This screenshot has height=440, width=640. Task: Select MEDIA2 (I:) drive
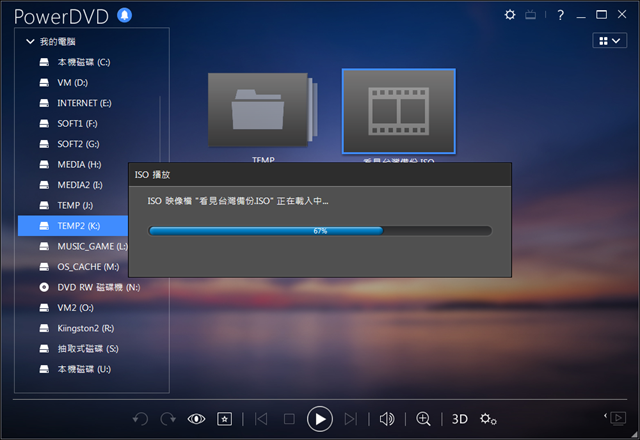point(80,184)
